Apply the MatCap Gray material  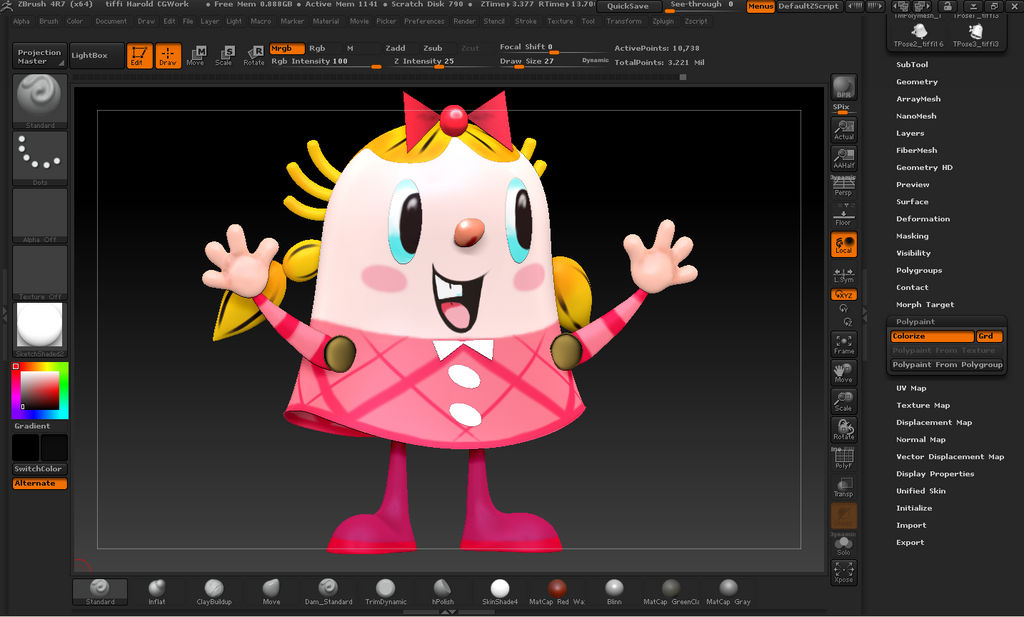[728, 592]
